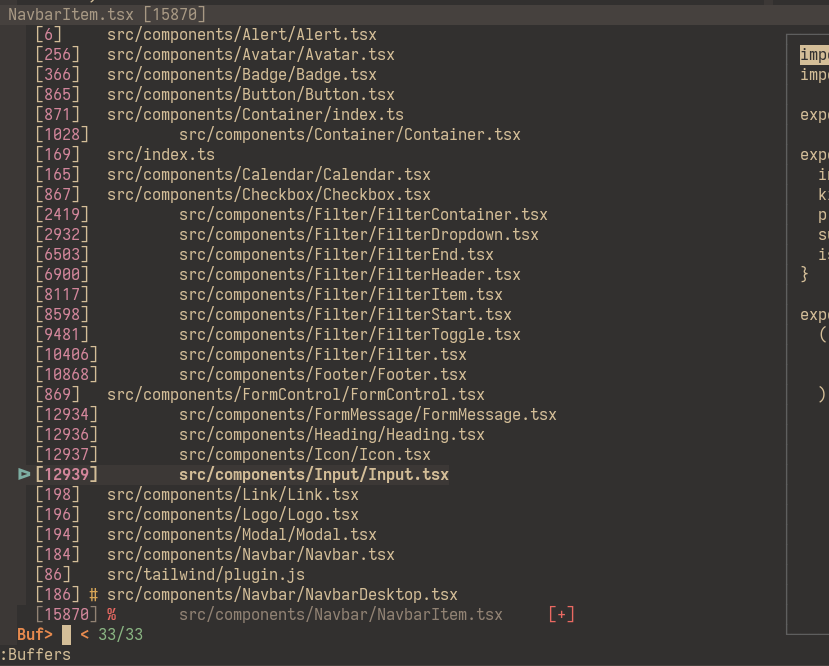Select buffer src/components/Footer/Footer.tsx

(323, 375)
